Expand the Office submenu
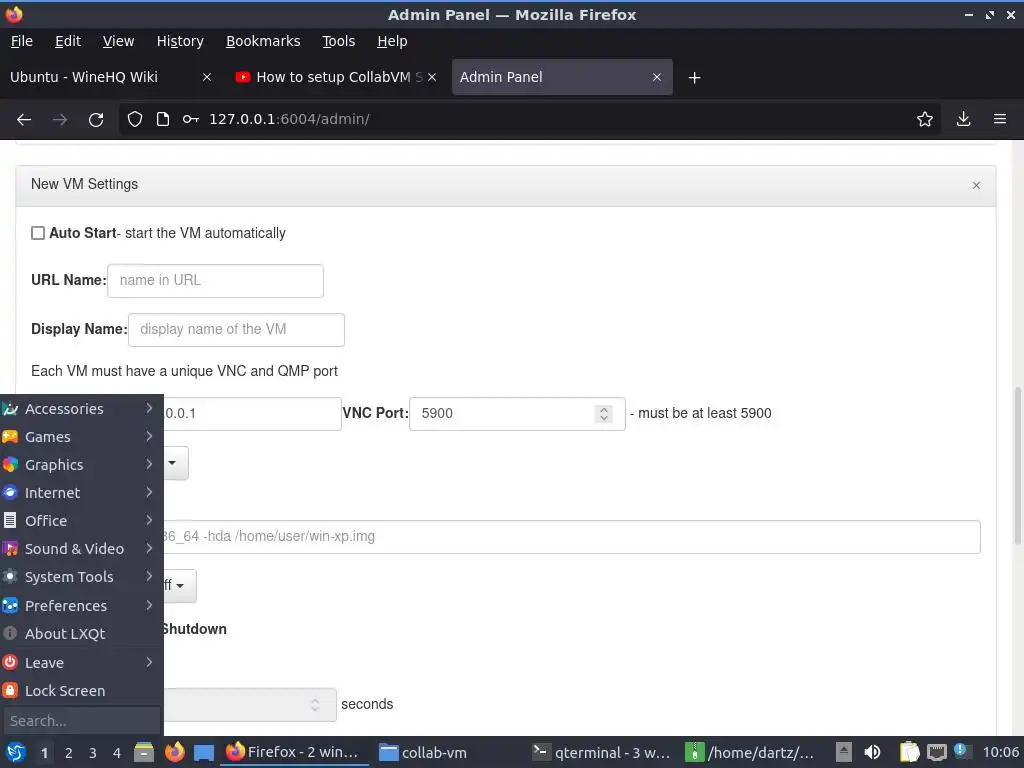 (82, 521)
